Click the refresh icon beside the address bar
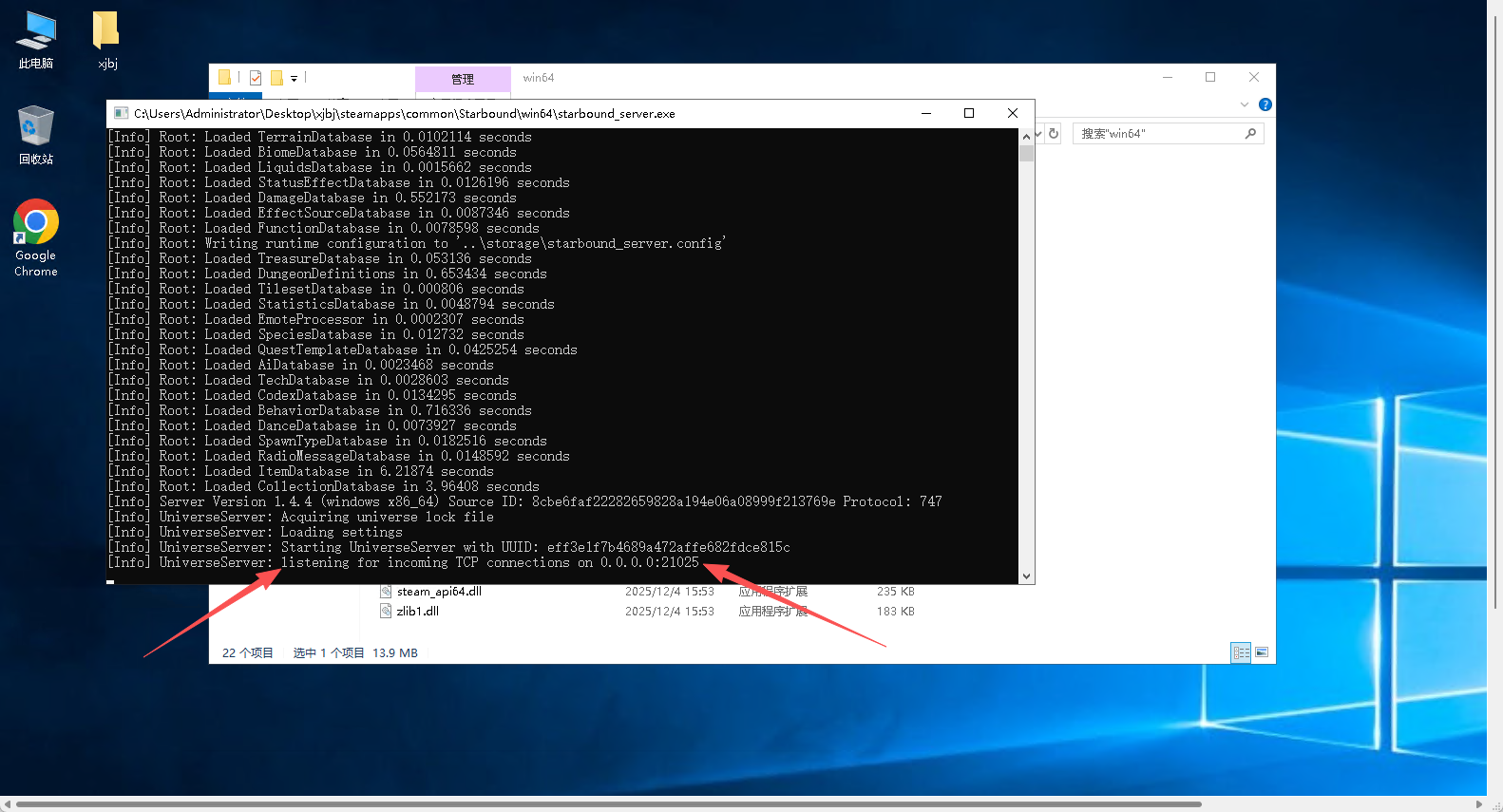Screen dimensions: 1503x812 (x=1054, y=134)
